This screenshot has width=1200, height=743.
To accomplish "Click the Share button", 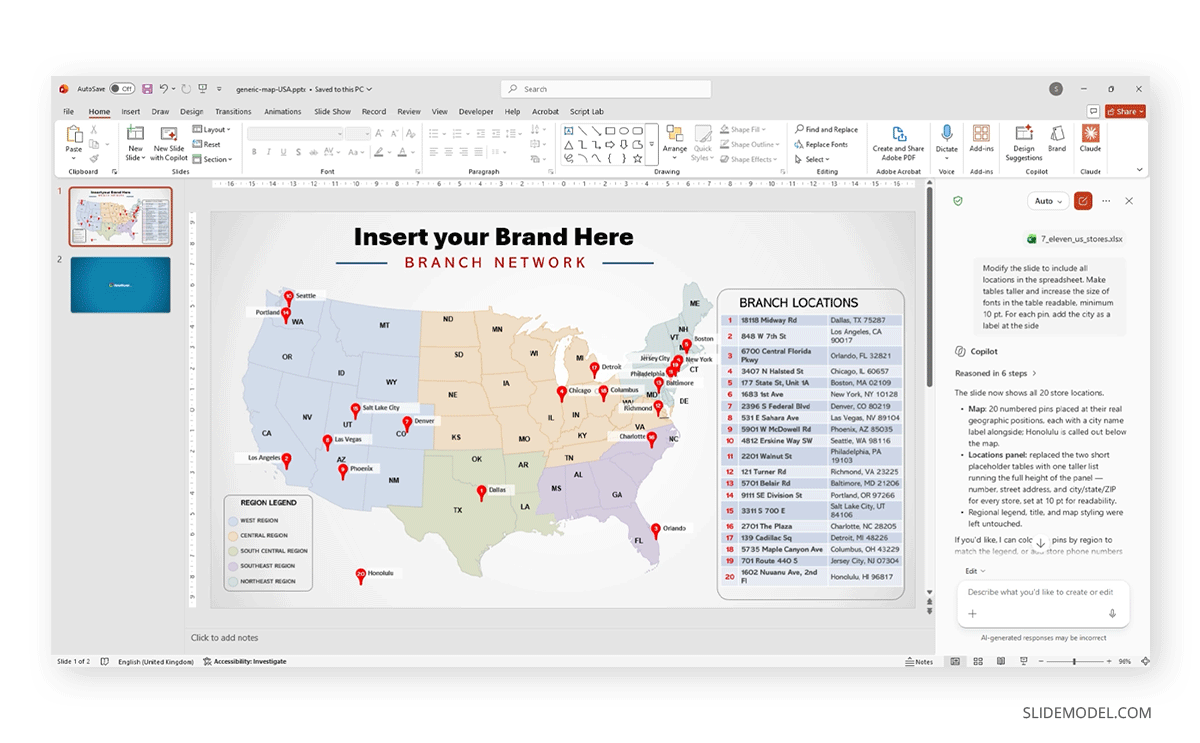I will pos(1125,112).
